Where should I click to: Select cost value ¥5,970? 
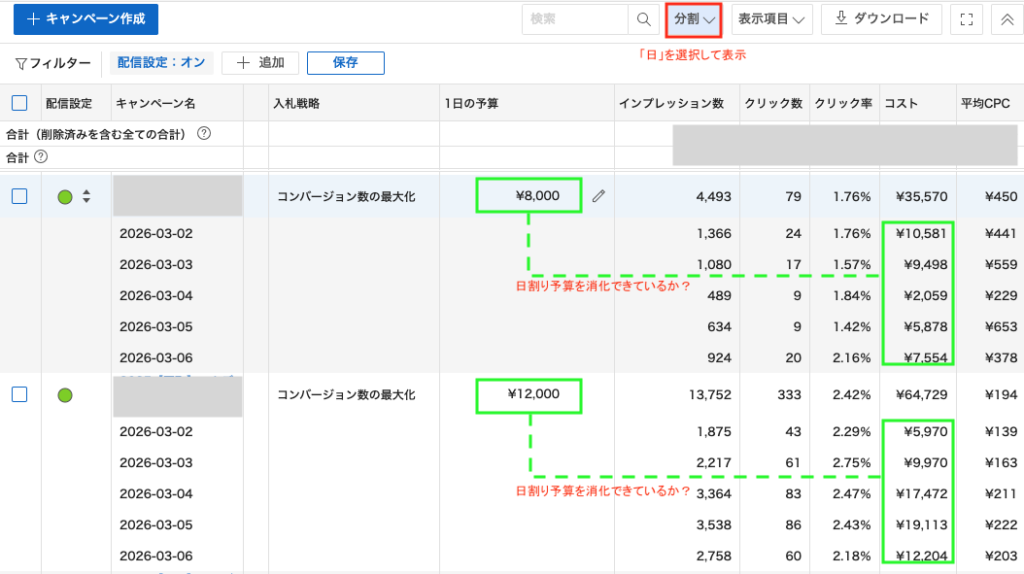click(x=925, y=431)
